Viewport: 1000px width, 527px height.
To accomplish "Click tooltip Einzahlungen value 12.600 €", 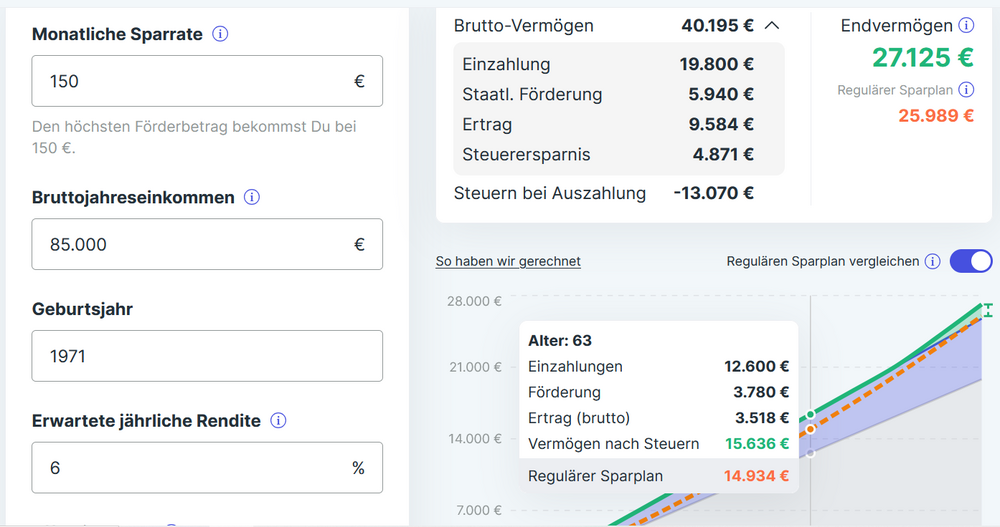I will pos(756,366).
